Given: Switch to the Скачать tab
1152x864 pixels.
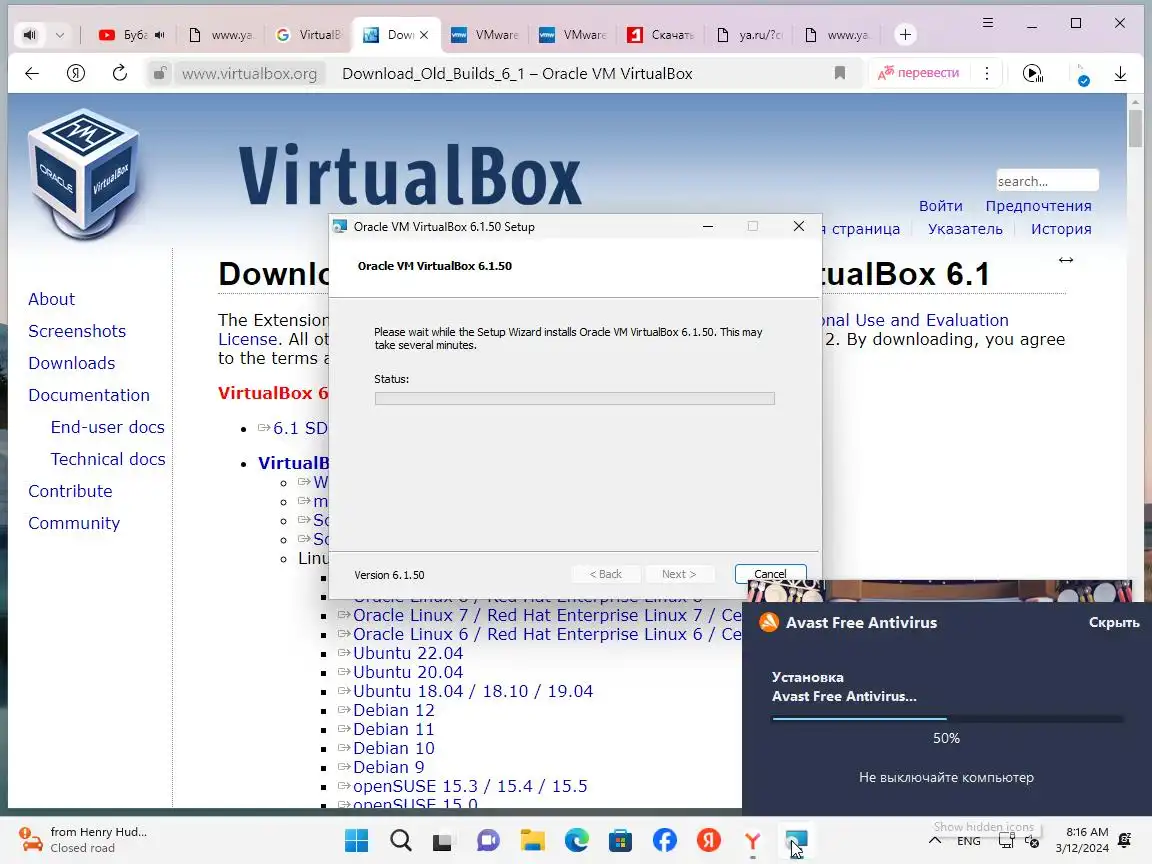Looking at the screenshot, I should [661, 35].
